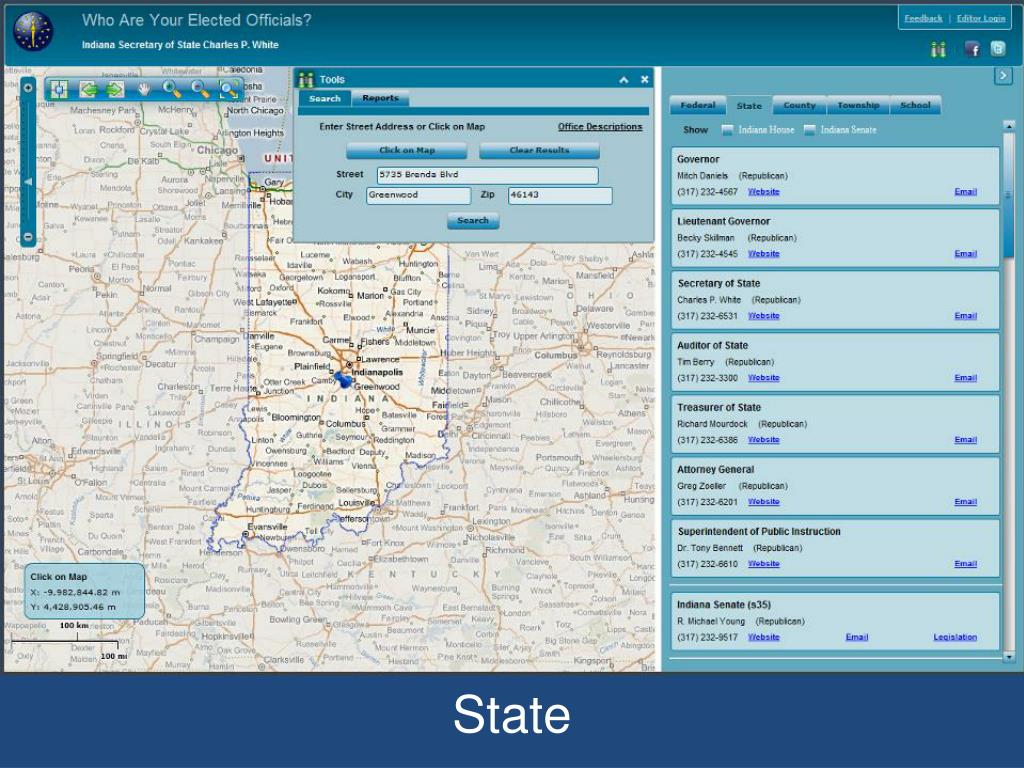Open Superintendent of Public Instruction Website link
The height and width of the screenshot is (768, 1024).
(763, 564)
